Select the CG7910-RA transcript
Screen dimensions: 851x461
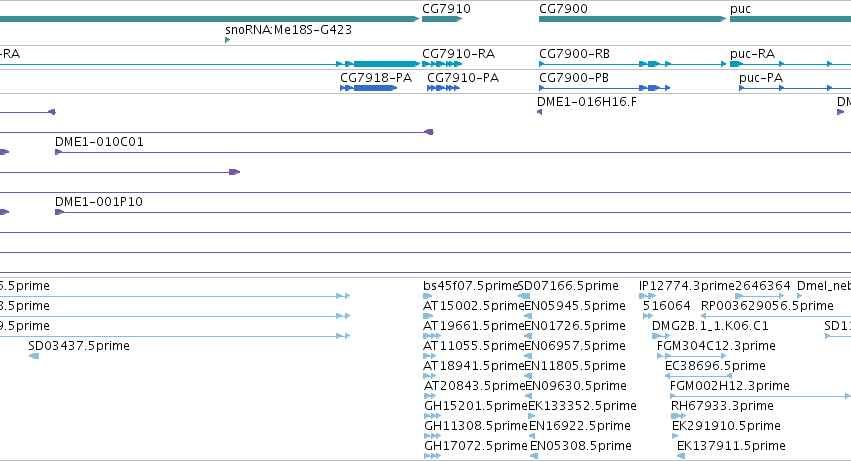[442, 64]
